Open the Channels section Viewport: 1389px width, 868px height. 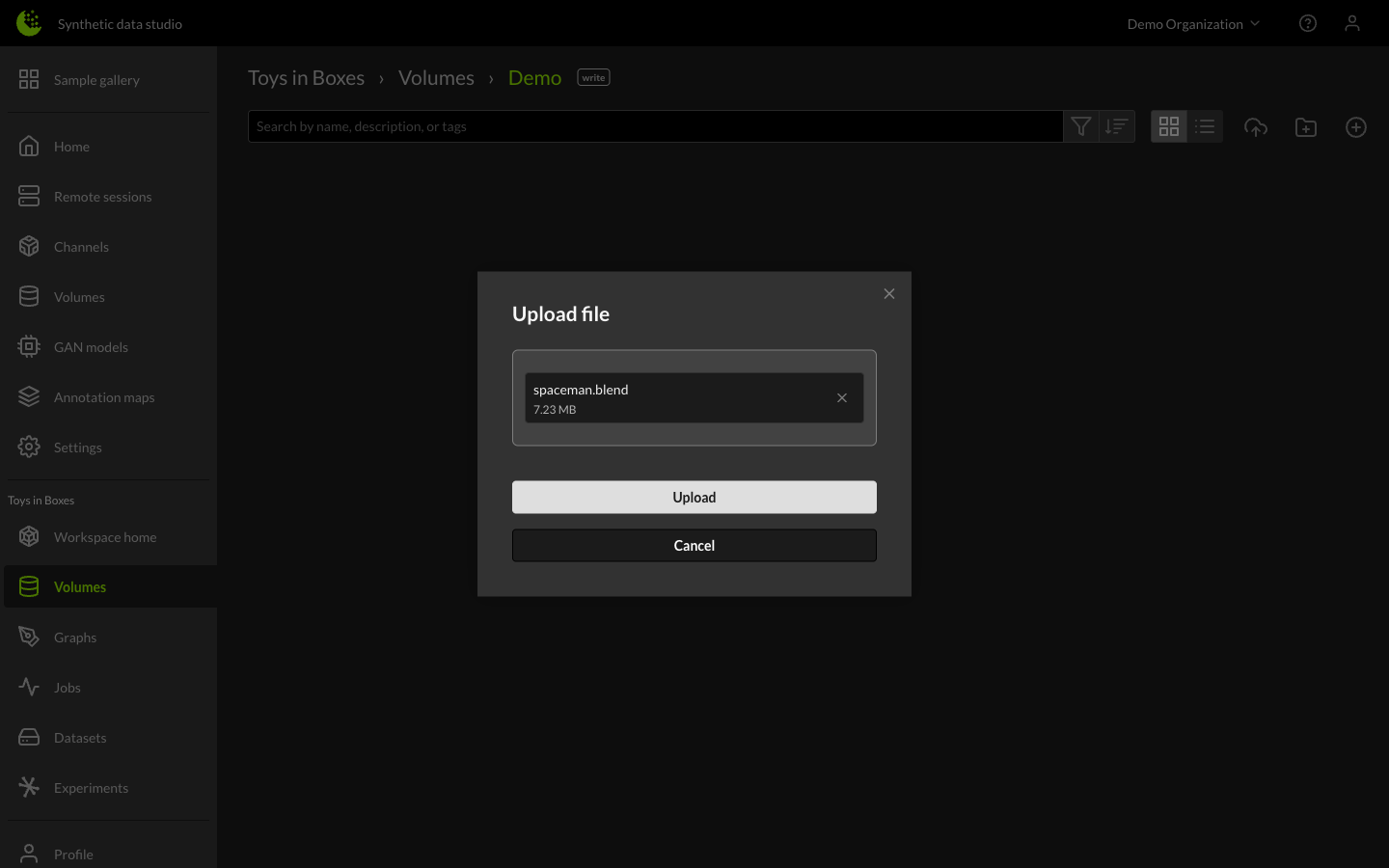pos(81,246)
